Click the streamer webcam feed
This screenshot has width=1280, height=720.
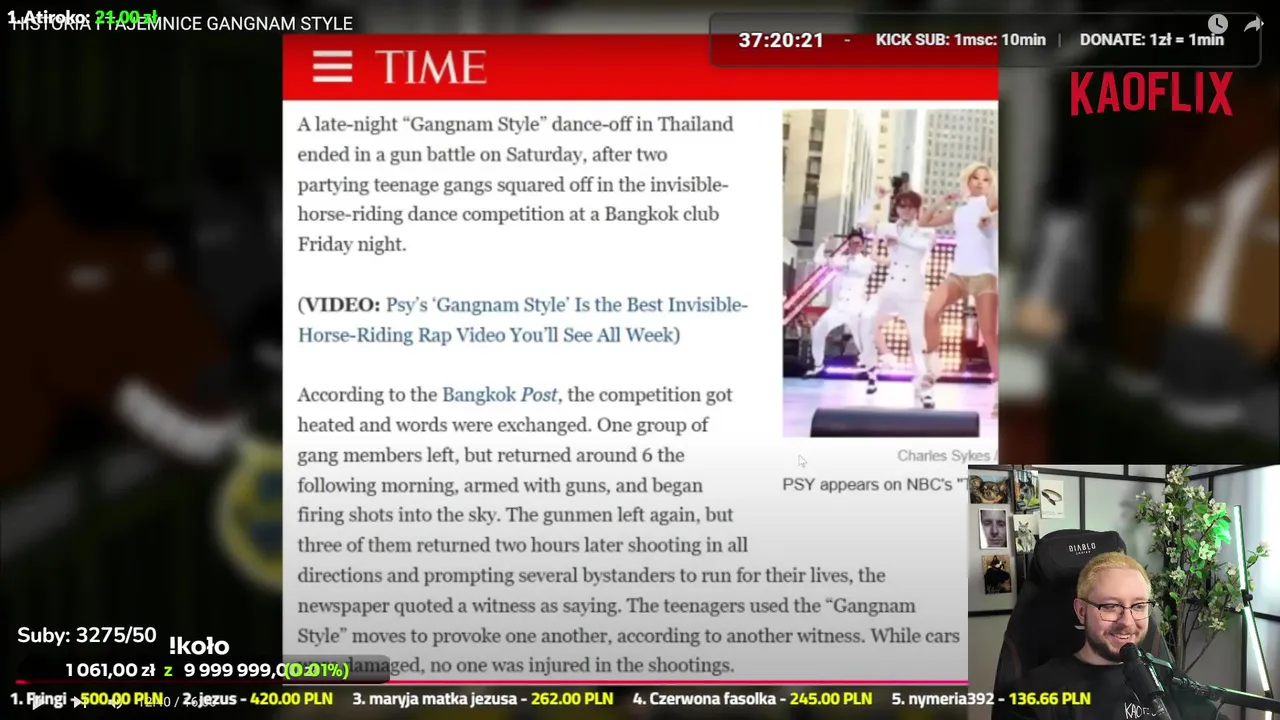[x=1124, y=592]
